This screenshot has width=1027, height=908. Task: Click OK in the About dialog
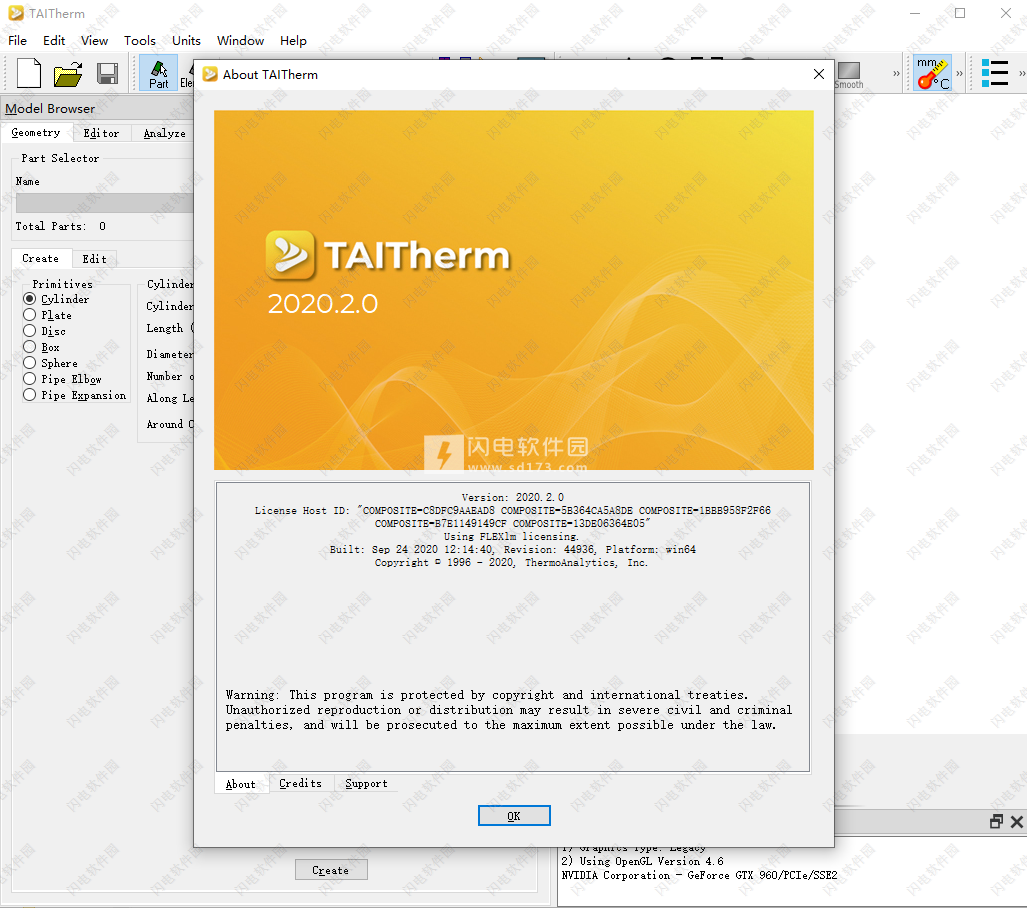pyautogui.click(x=514, y=816)
